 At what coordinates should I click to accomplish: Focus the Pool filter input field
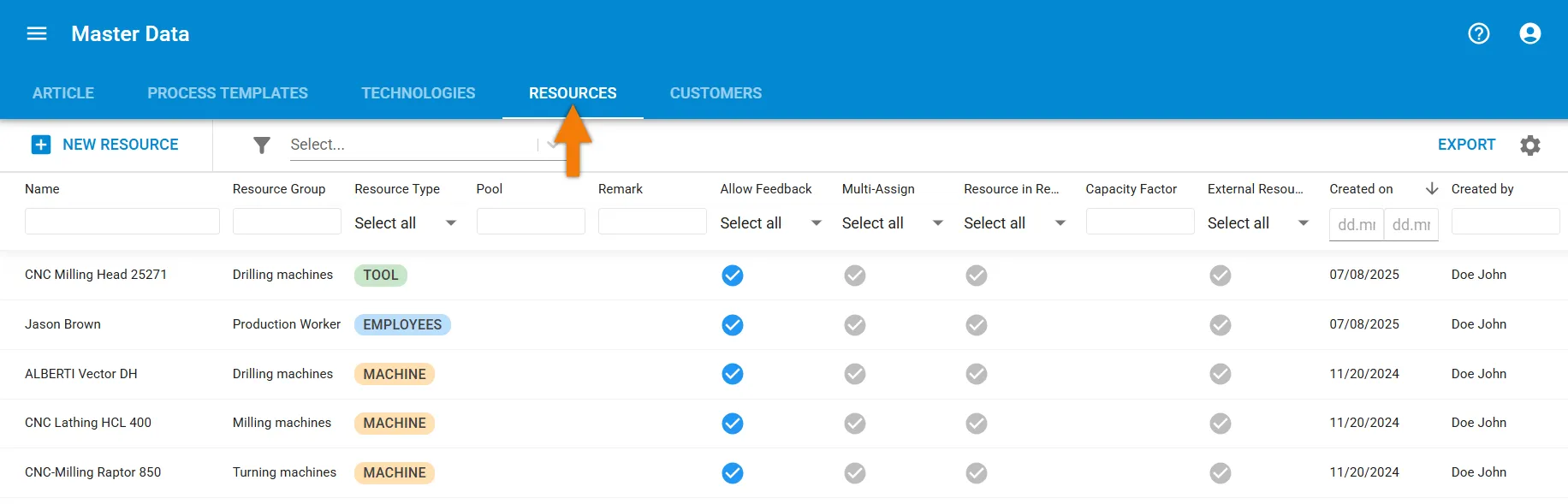click(x=531, y=222)
